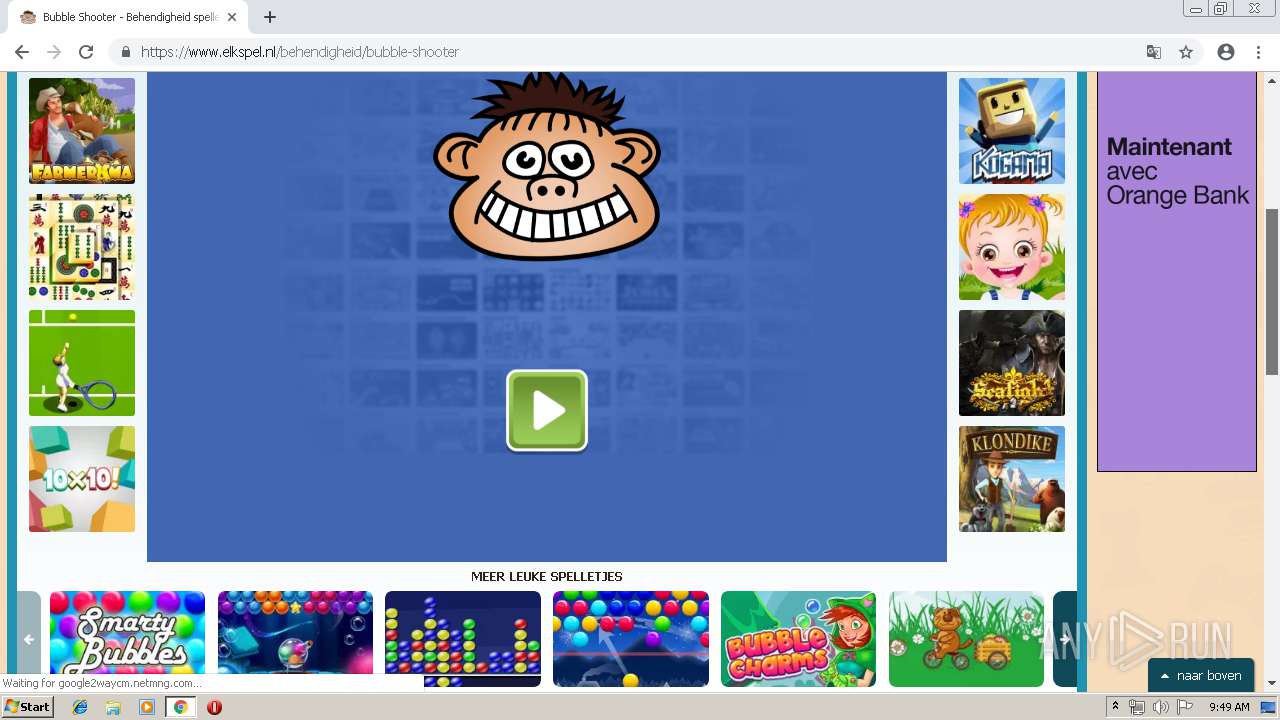Open the 10x10! game thumbnail

click(x=82, y=479)
